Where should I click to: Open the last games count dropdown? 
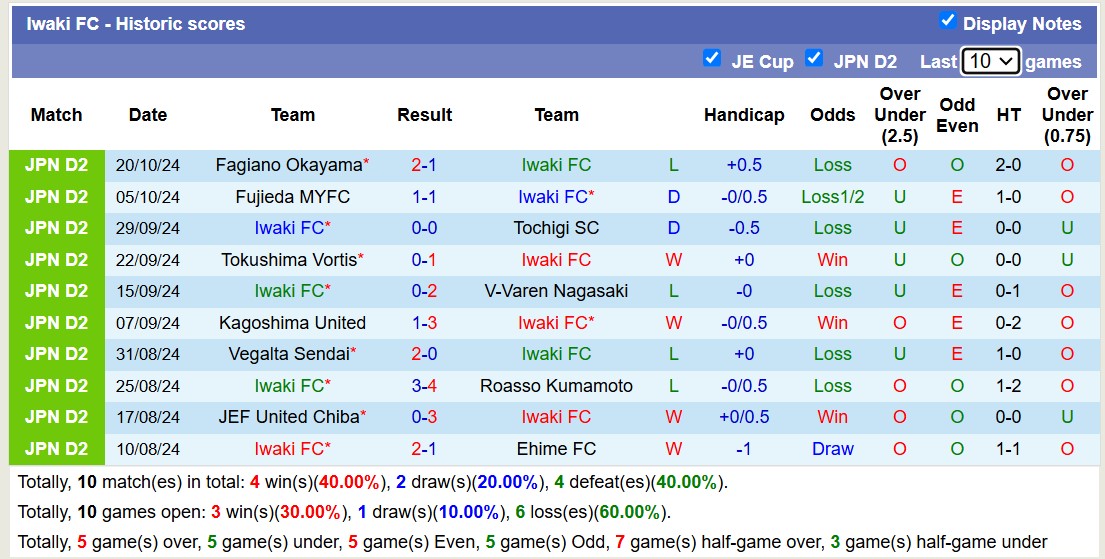click(990, 61)
